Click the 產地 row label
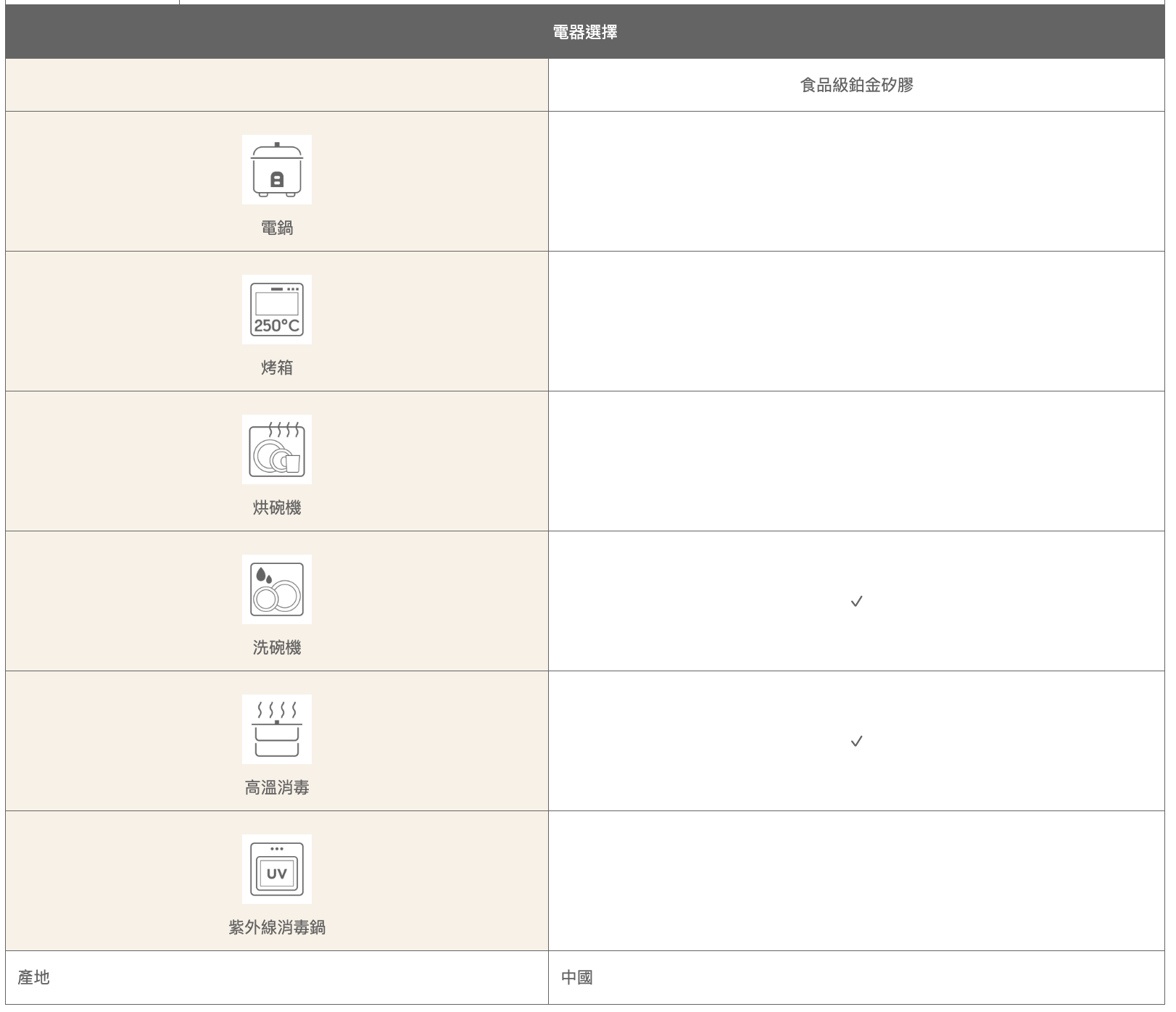The width and height of the screenshot is (1176, 1012). (x=33, y=978)
